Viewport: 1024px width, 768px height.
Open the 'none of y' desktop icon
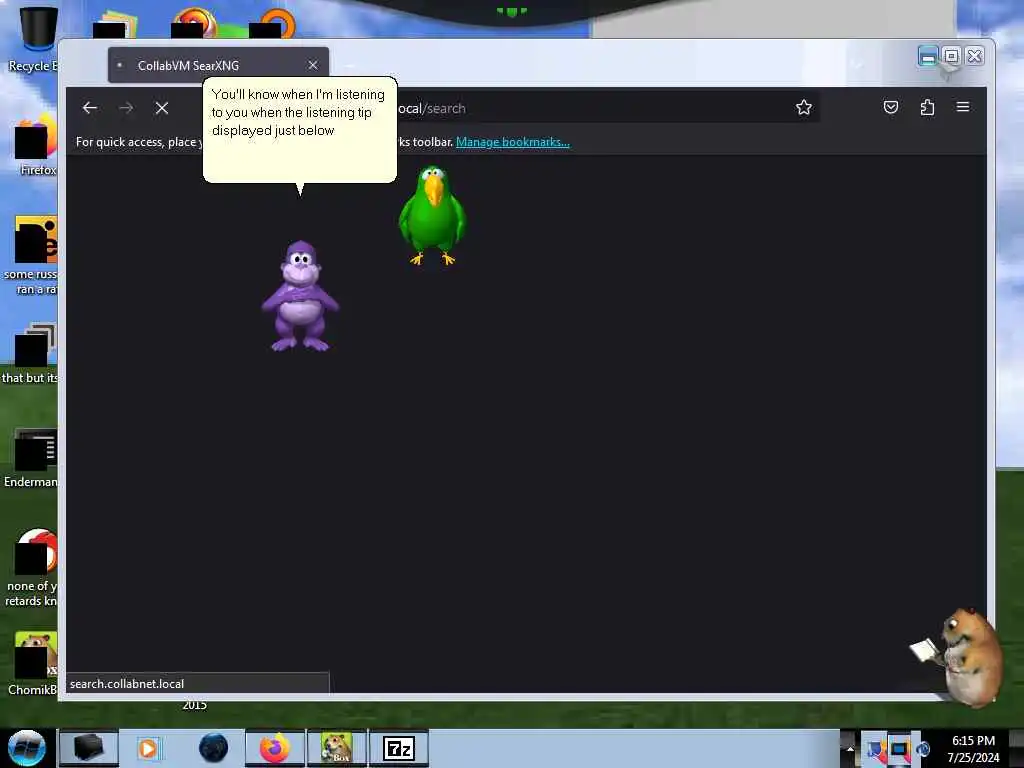(33, 568)
